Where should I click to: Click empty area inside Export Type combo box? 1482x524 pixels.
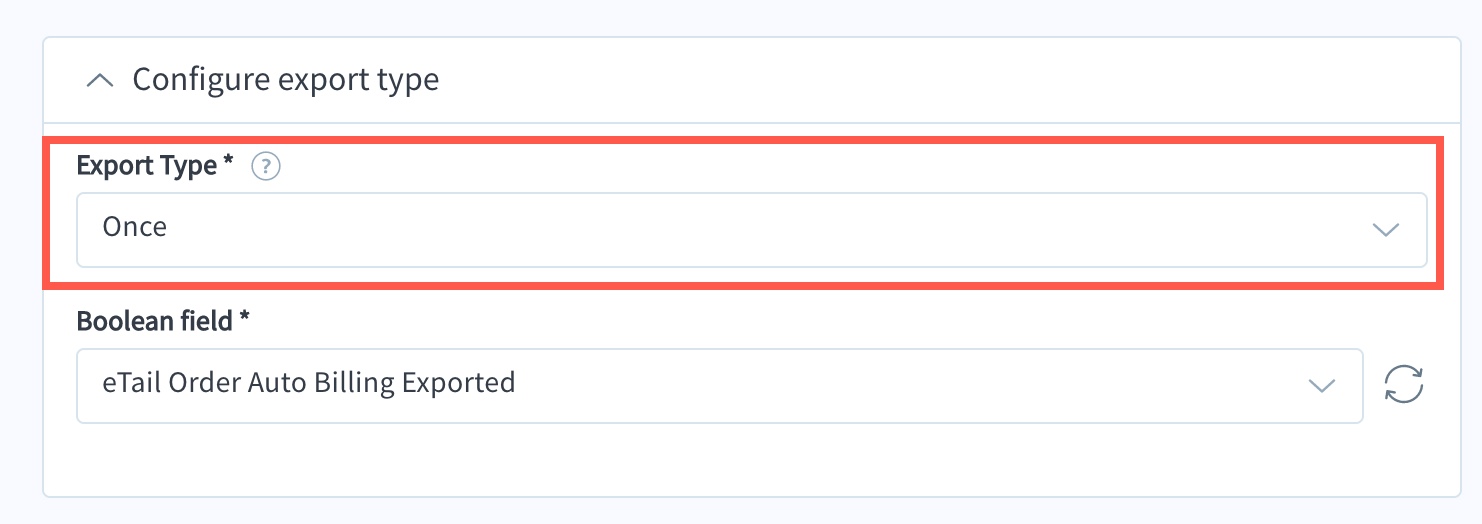pyautogui.click(x=760, y=230)
